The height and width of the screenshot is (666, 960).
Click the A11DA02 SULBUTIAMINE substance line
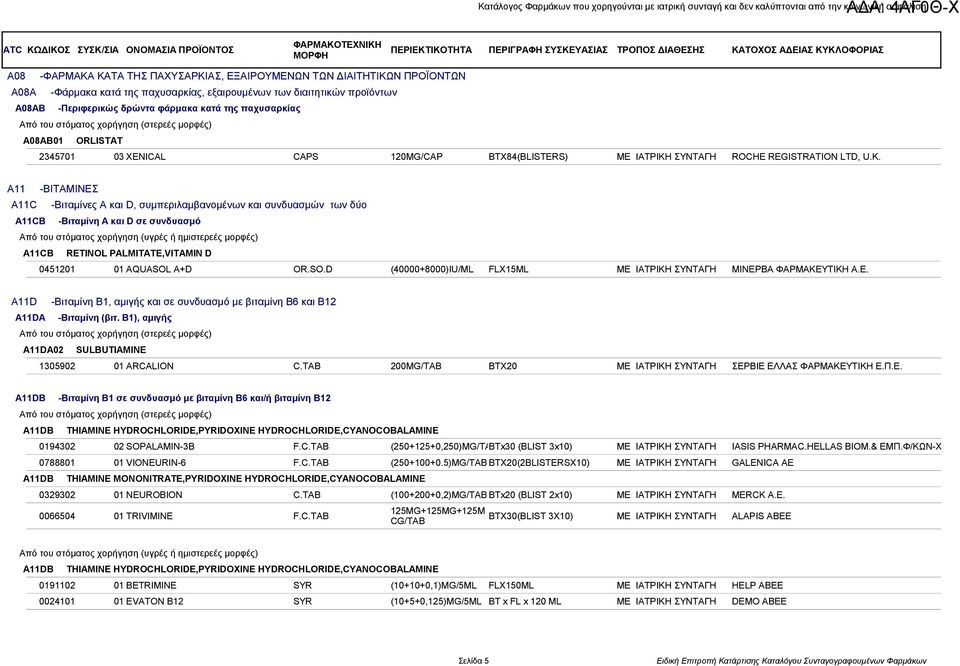point(84,350)
